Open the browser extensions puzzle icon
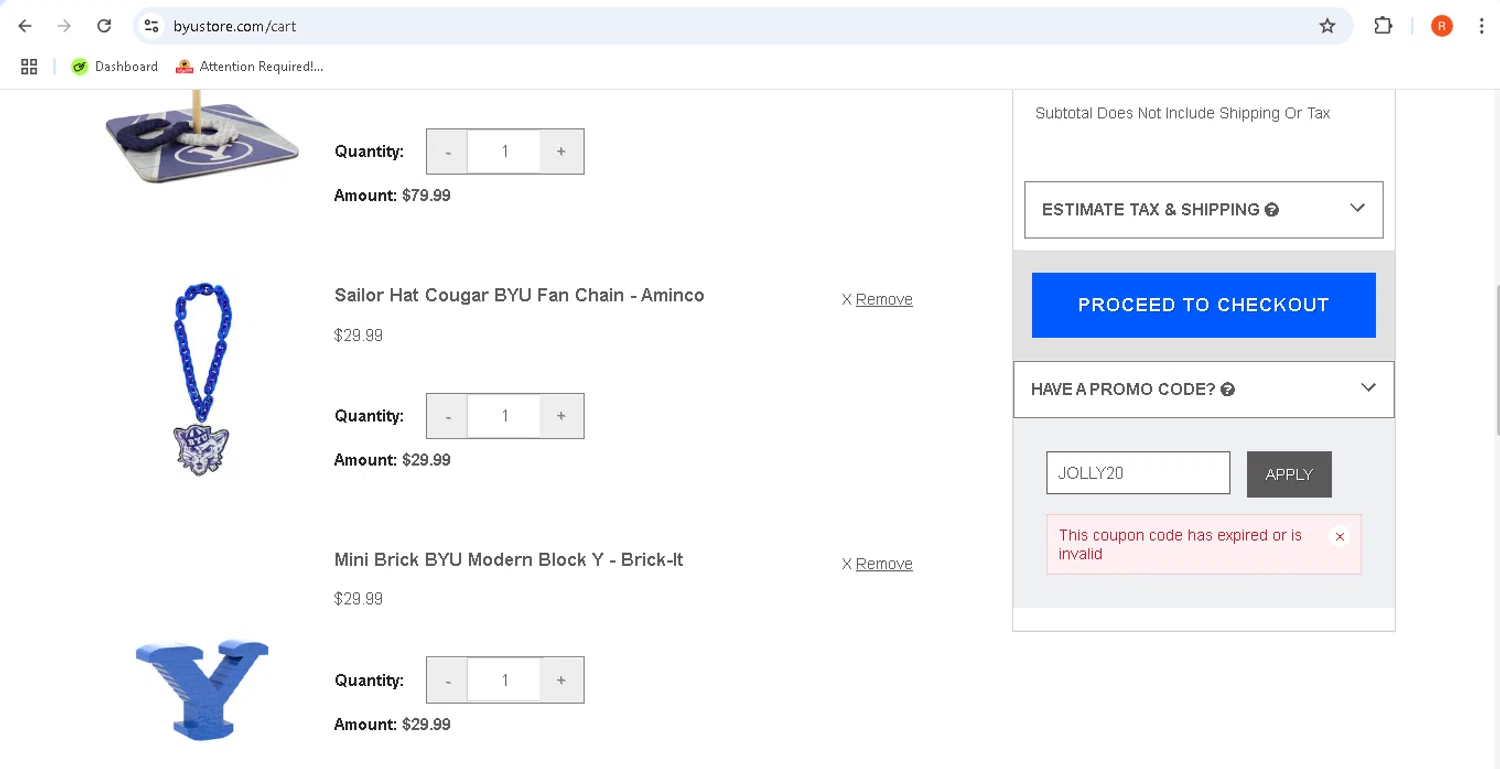This screenshot has height=769, width=1500. tap(1383, 26)
